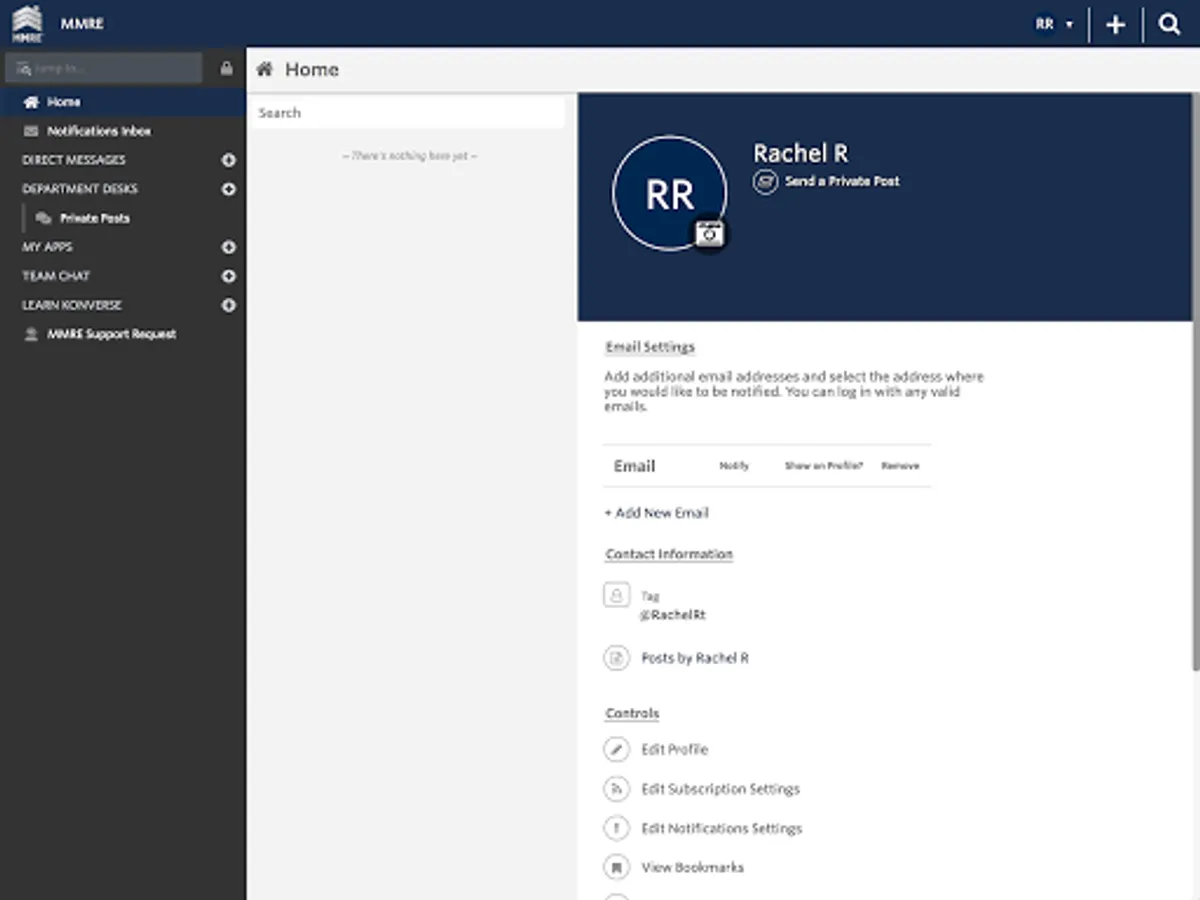Click the plus icon in top bar
Viewport: 1200px width, 900px height.
[1115, 25]
